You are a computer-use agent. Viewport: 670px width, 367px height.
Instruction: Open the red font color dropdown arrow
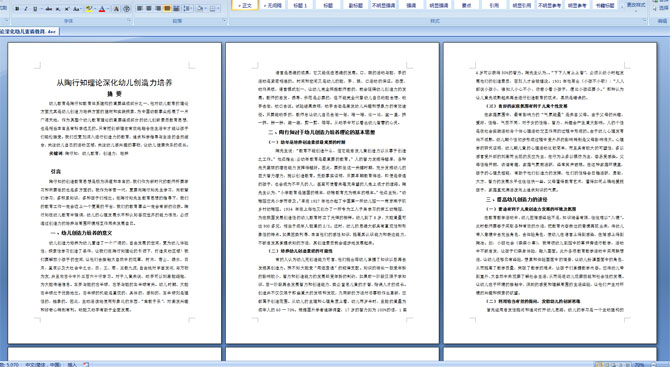point(108,9)
